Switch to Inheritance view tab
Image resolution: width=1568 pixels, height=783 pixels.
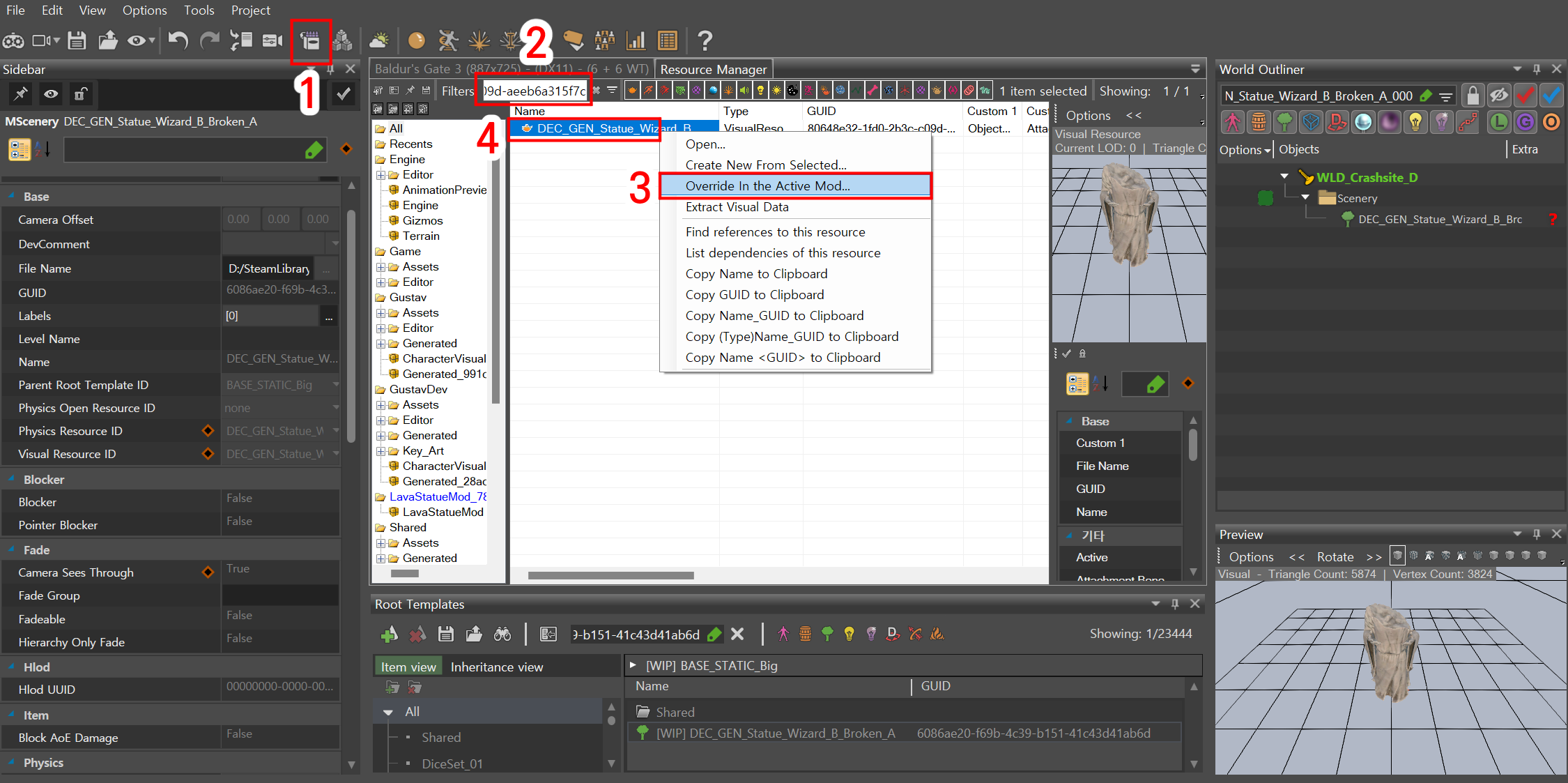496,667
